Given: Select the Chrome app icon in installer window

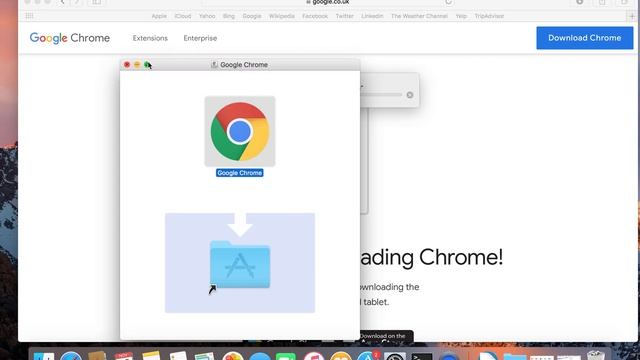Looking at the screenshot, I should click(240, 131).
